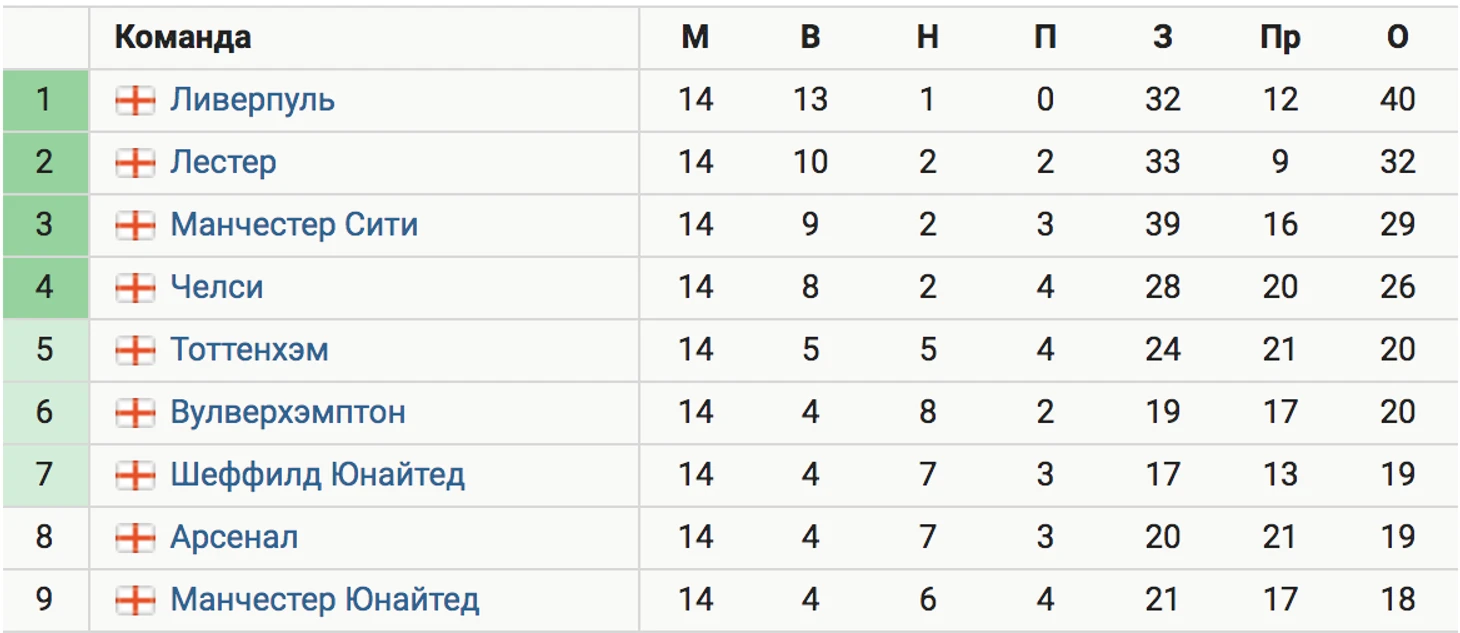The width and height of the screenshot is (1460, 633).
Task: Click the Пр column header
Action: 1280,38
